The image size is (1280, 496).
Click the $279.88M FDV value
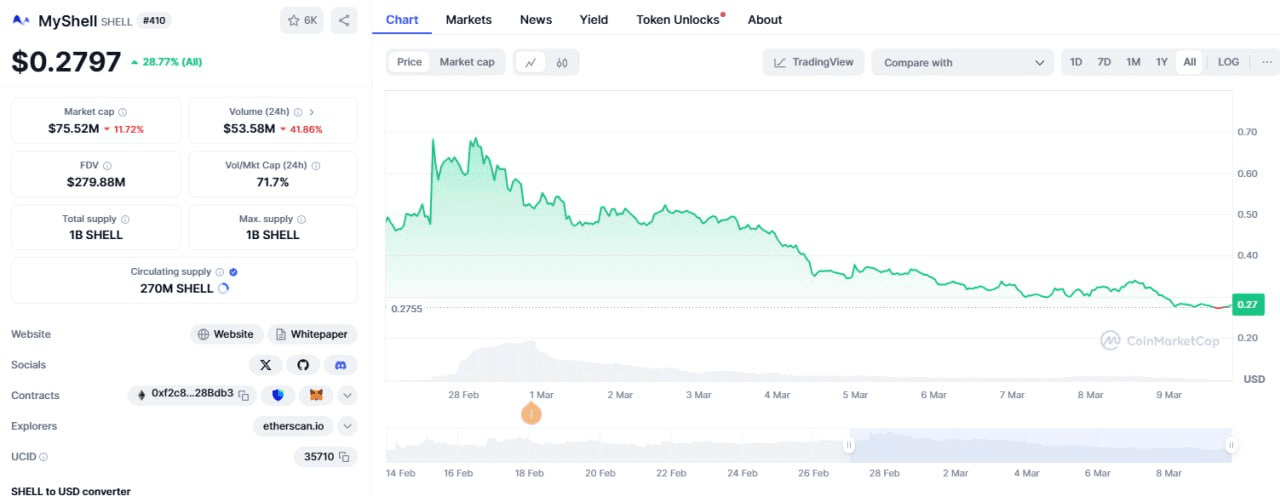(x=96, y=182)
